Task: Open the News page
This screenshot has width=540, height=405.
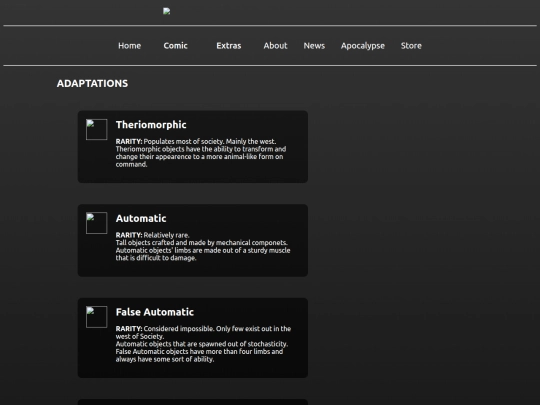Action: (x=314, y=46)
